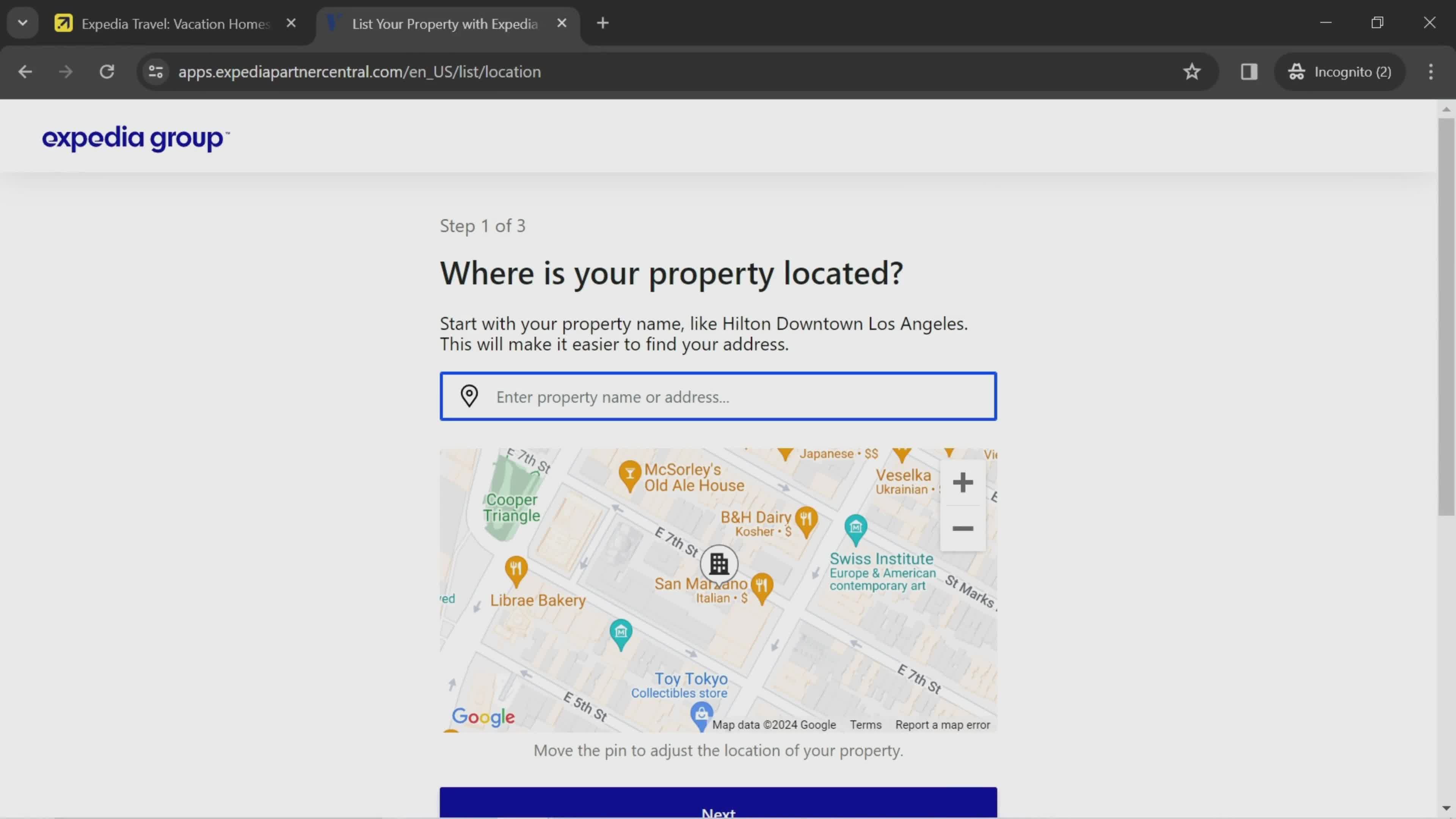The width and height of the screenshot is (1456, 819).
Task: Click museum marker above Toy Tokyo
Action: (621, 634)
